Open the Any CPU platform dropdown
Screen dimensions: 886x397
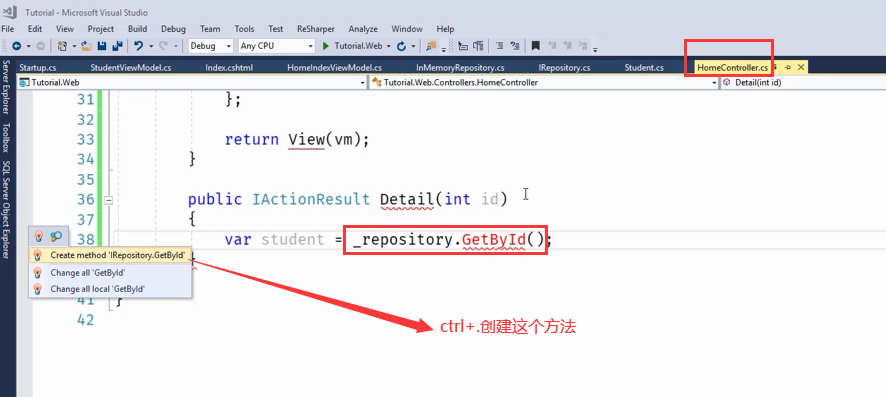point(276,46)
